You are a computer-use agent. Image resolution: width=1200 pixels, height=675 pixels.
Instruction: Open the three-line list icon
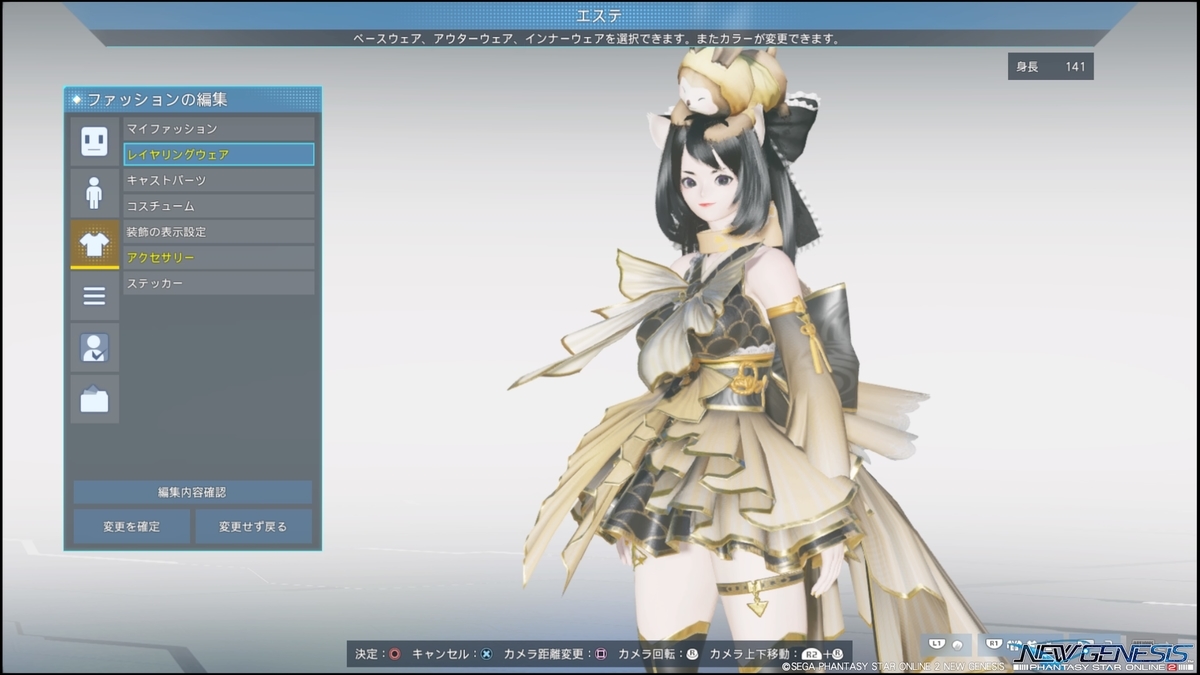coord(94,296)
